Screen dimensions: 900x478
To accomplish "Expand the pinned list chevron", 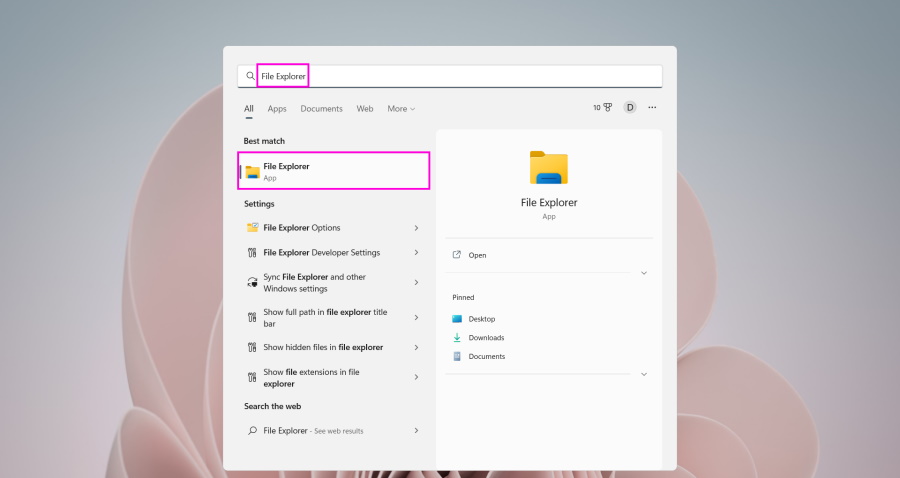I will click(x=643, y=374).
